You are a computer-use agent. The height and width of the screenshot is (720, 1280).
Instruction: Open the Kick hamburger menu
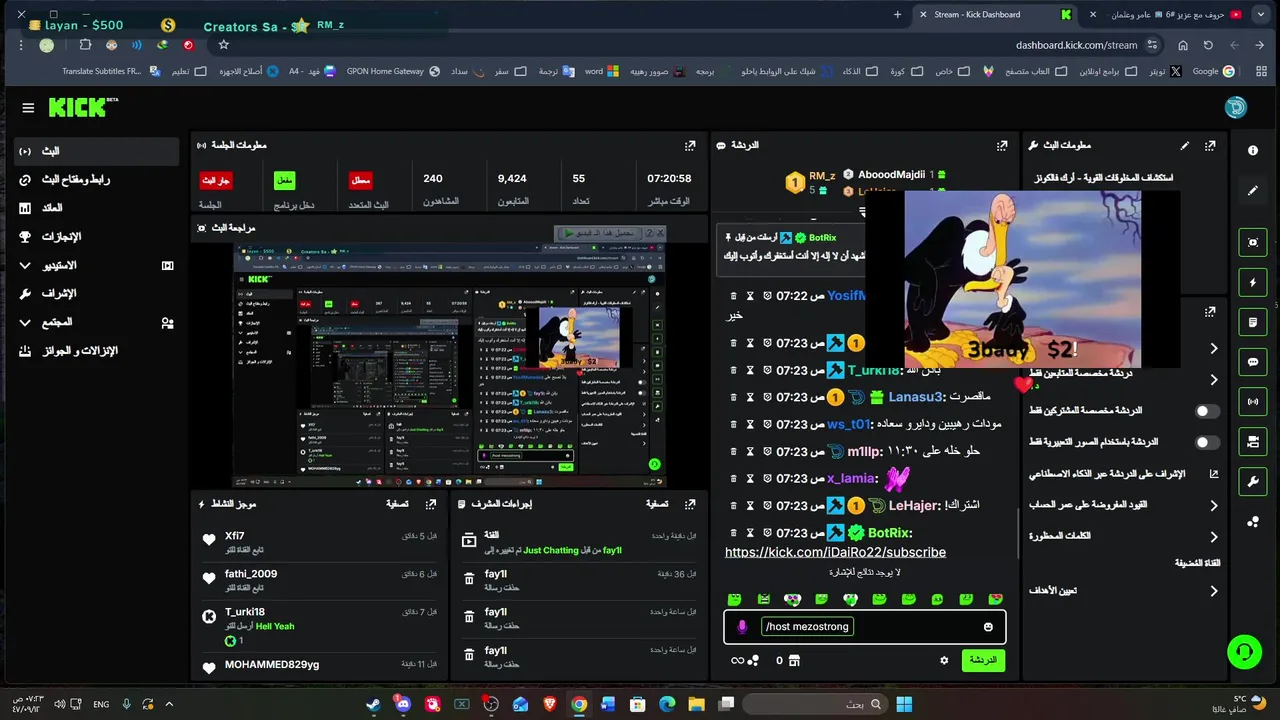pos(28,108)
